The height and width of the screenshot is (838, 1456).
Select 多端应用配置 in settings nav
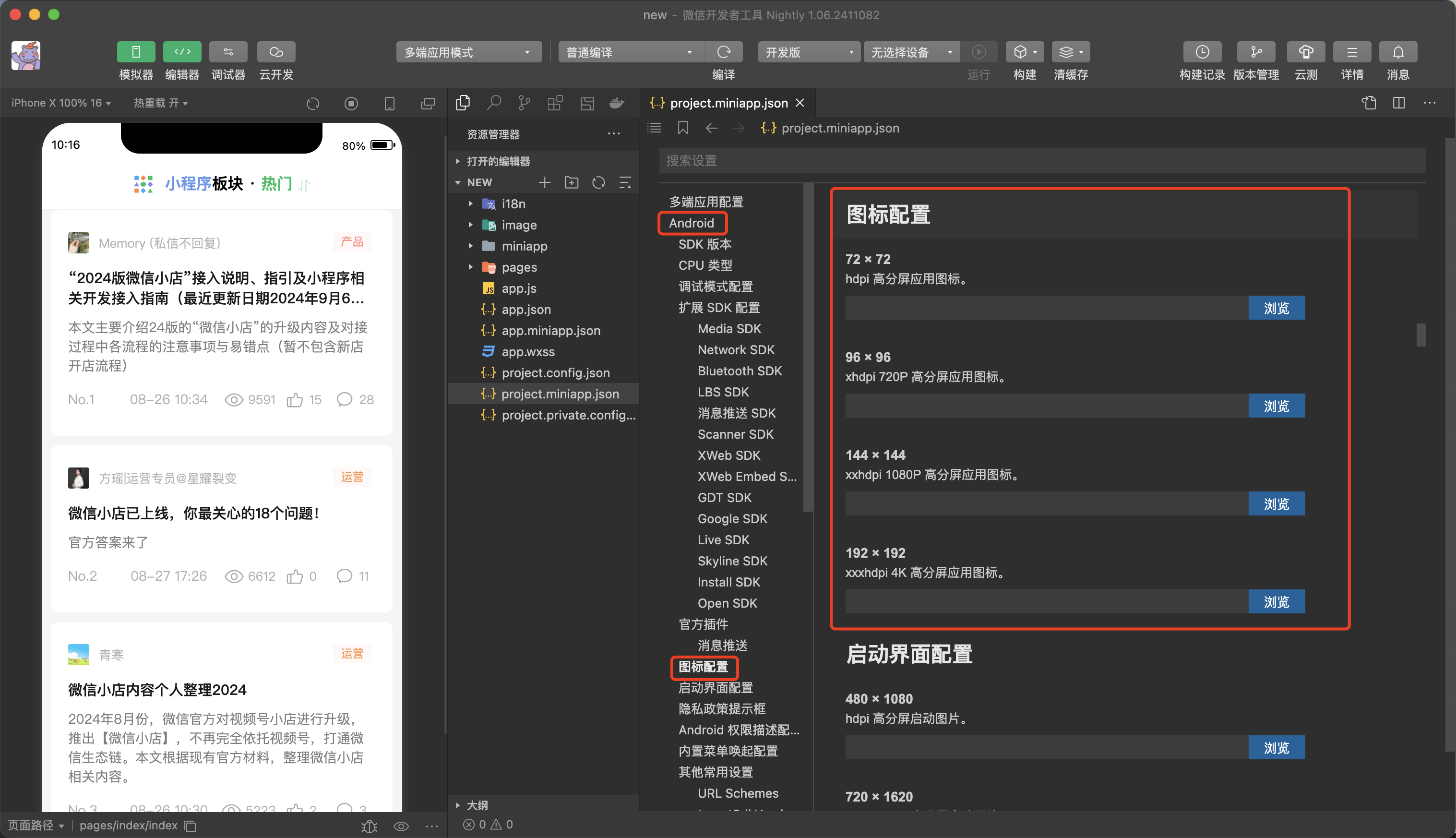click(706, 202)
